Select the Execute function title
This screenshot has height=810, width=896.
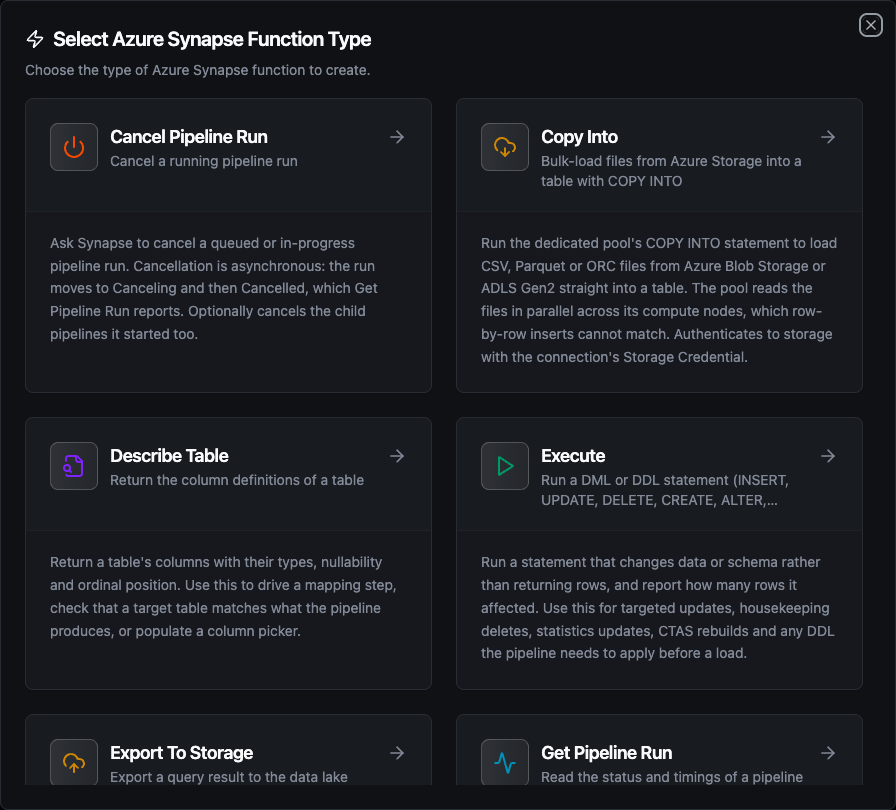point(573,456)
